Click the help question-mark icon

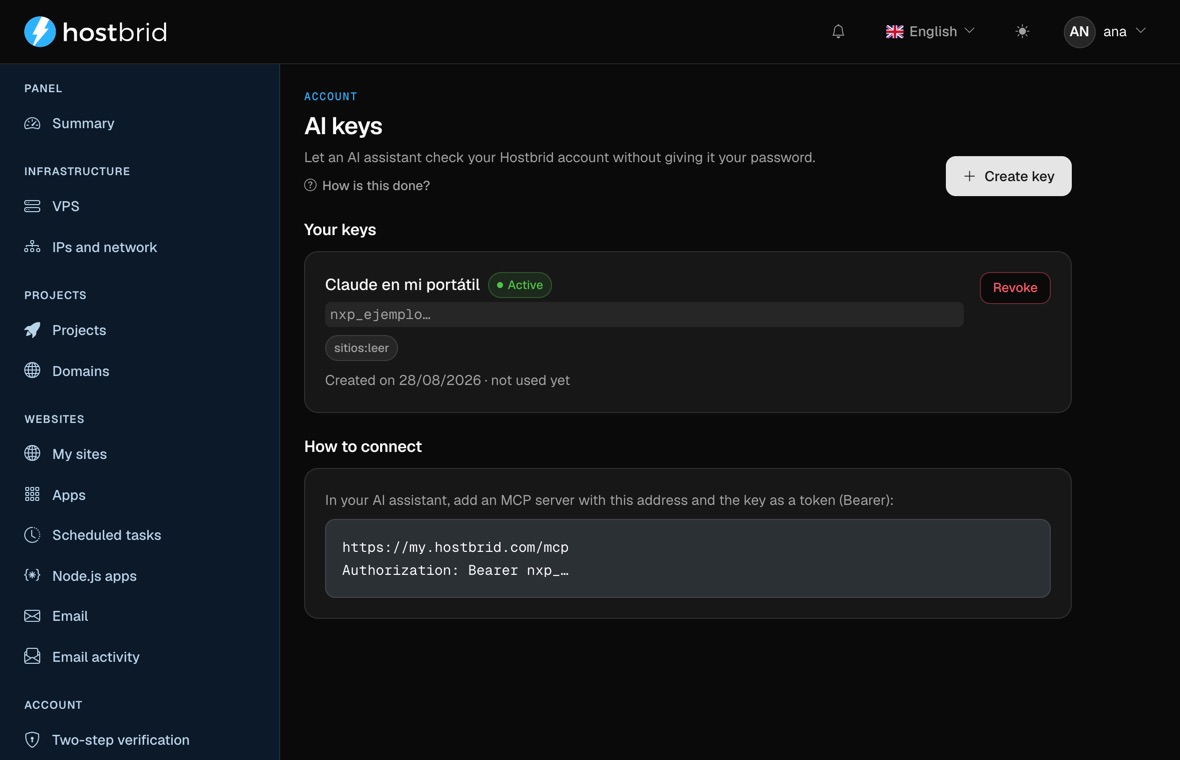(310, 185)
